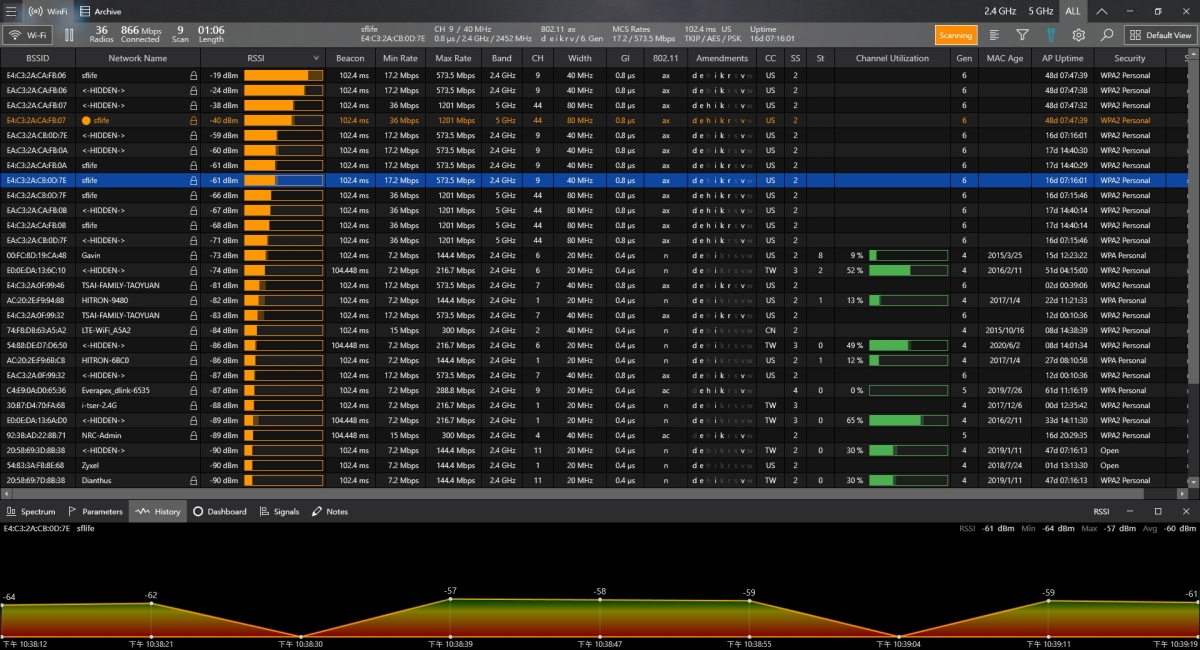Toggle the 2.4 GHz band filter
This screenshot has height=650, width=1200.
[1000, 11]
